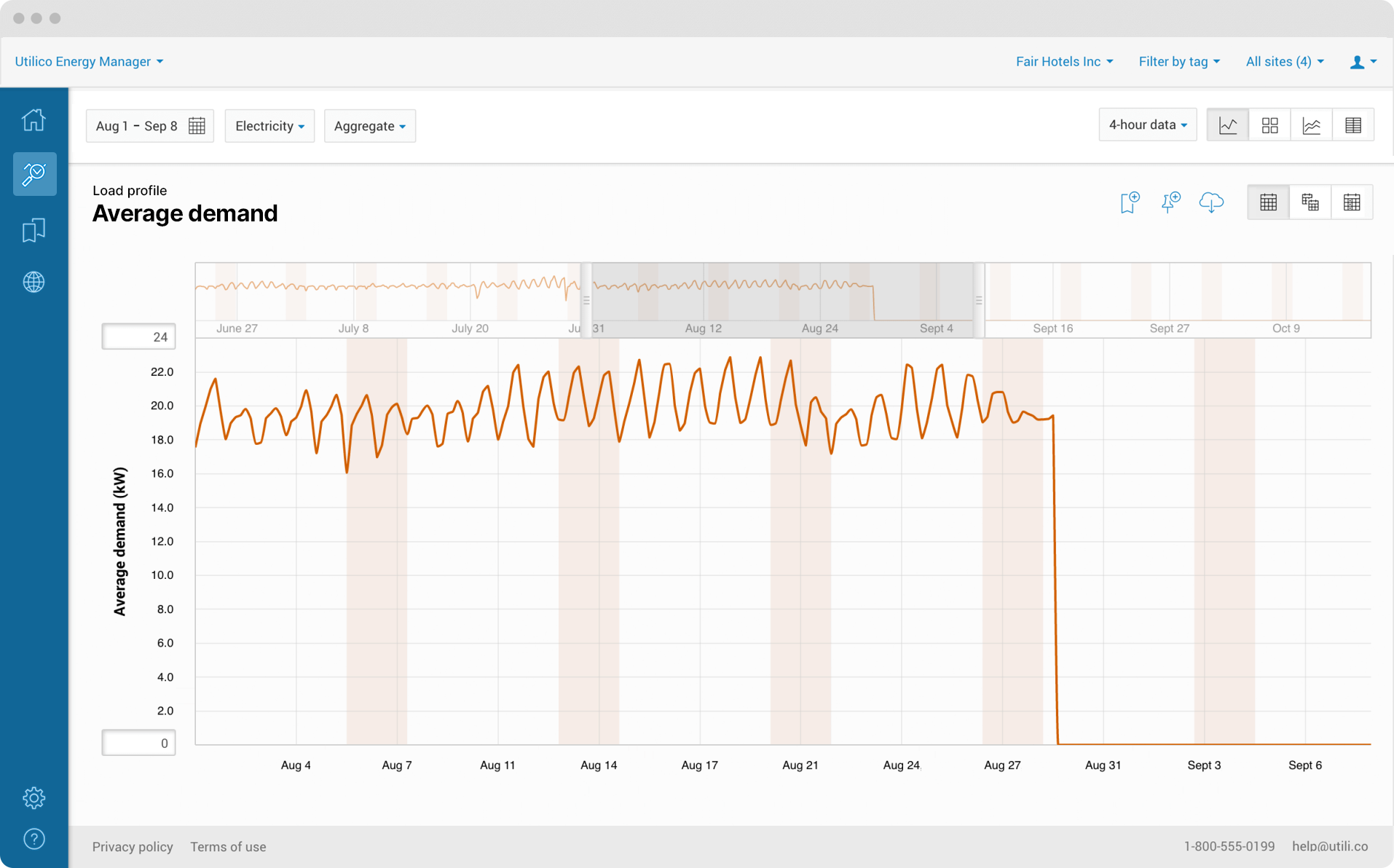This screenshot has width=1394, height=868.
Task: Enable the table view mode
Action: click(1353, 125)
